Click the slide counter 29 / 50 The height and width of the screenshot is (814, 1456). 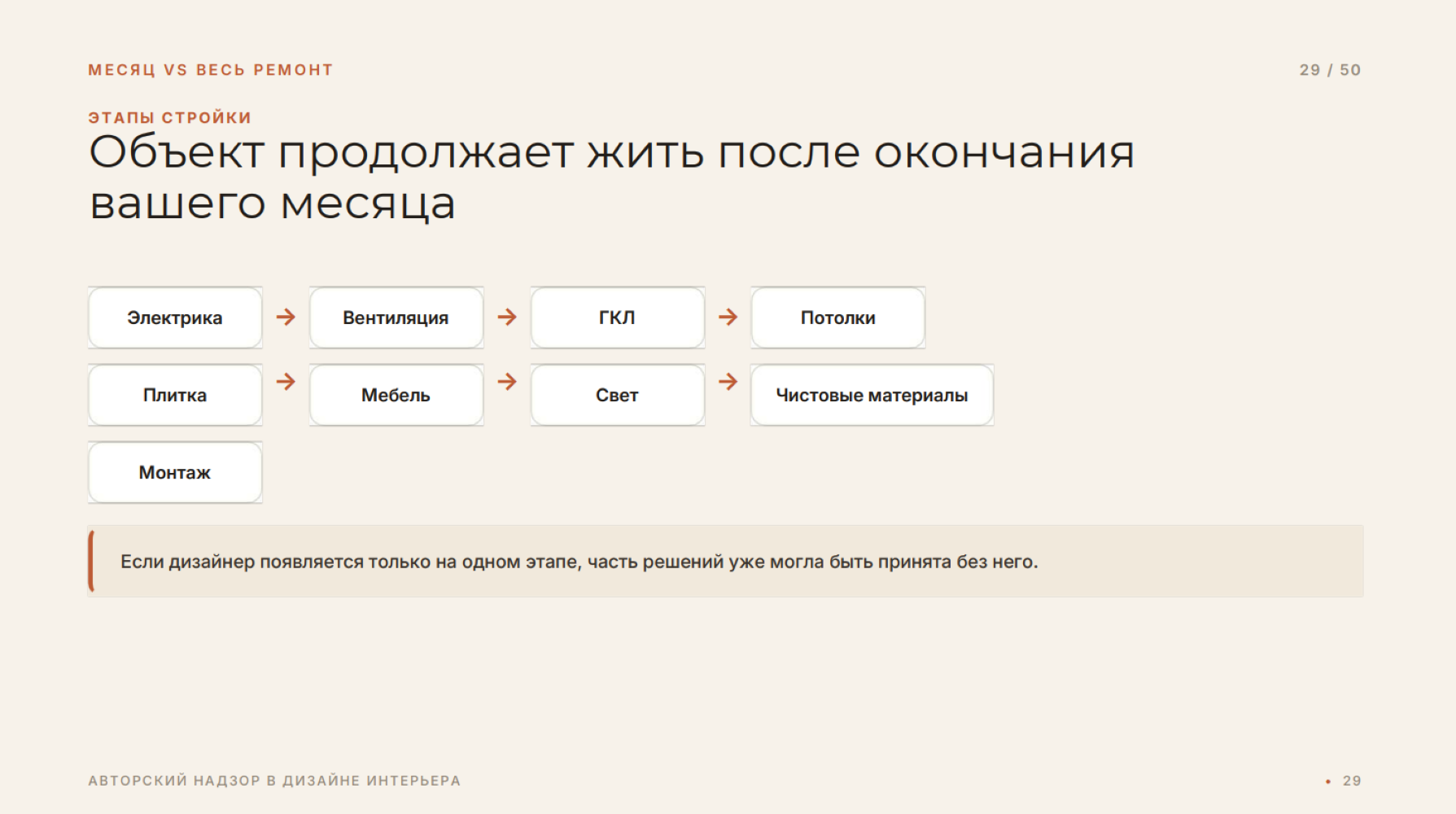point(1330,70)
